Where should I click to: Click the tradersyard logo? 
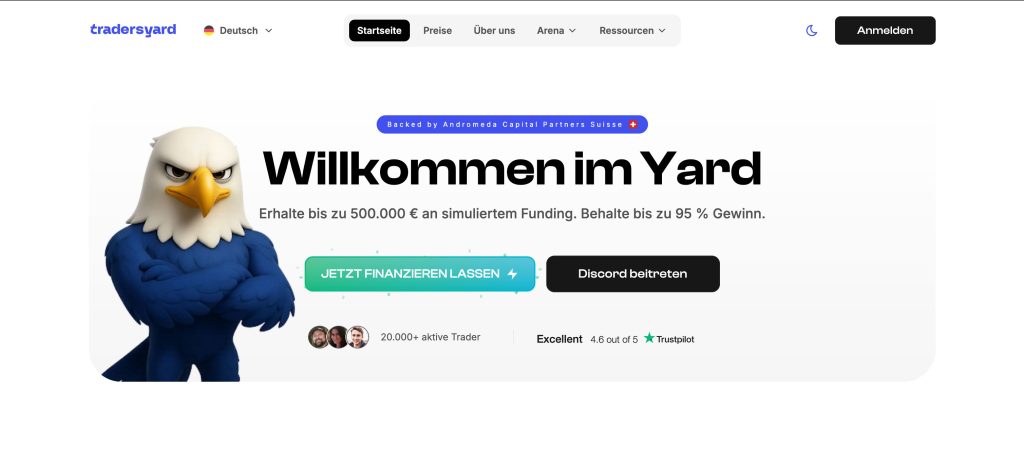[133, 30]
